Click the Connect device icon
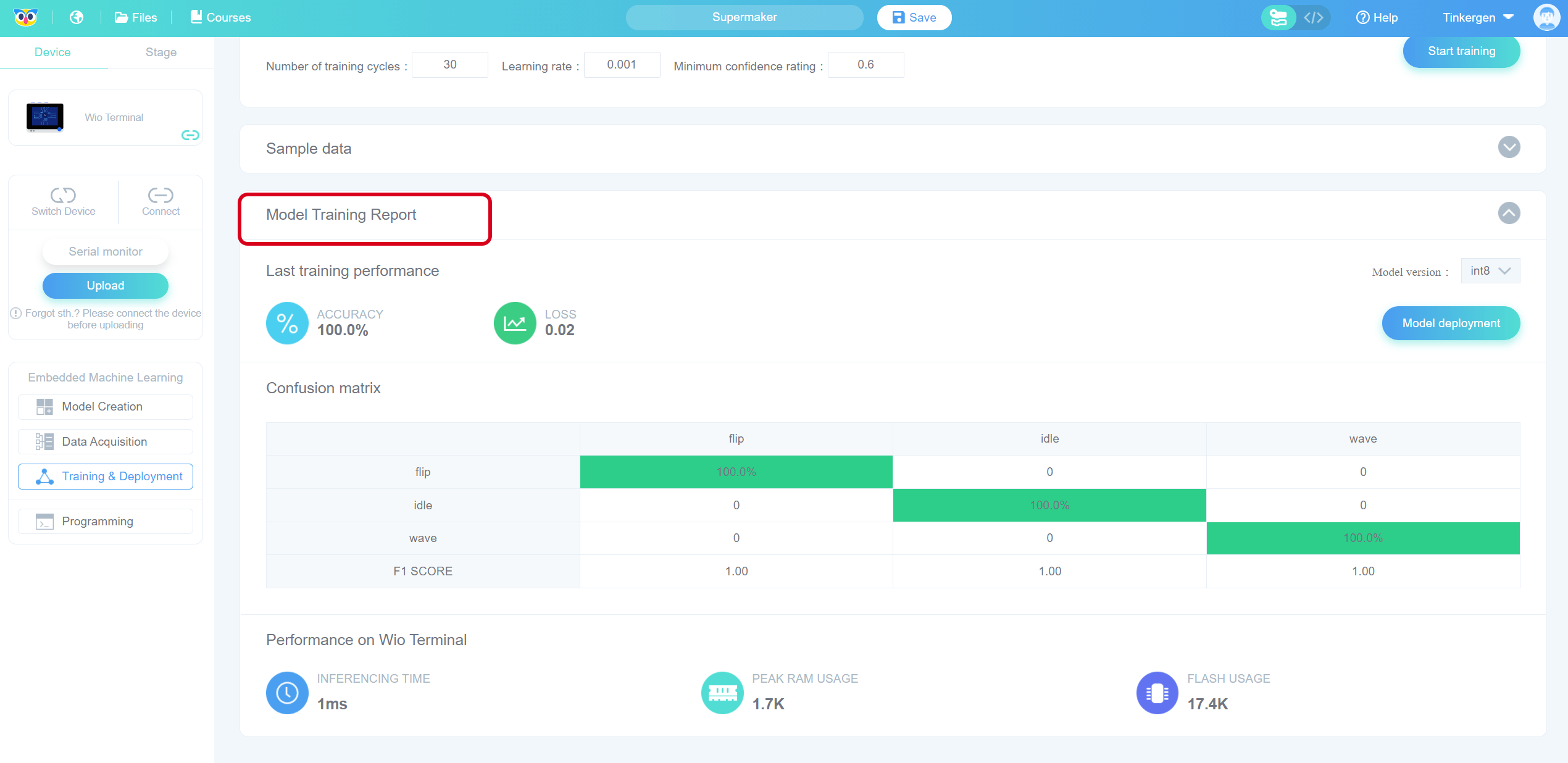This screenshot has width=1568, height=763. pos(161,195)
